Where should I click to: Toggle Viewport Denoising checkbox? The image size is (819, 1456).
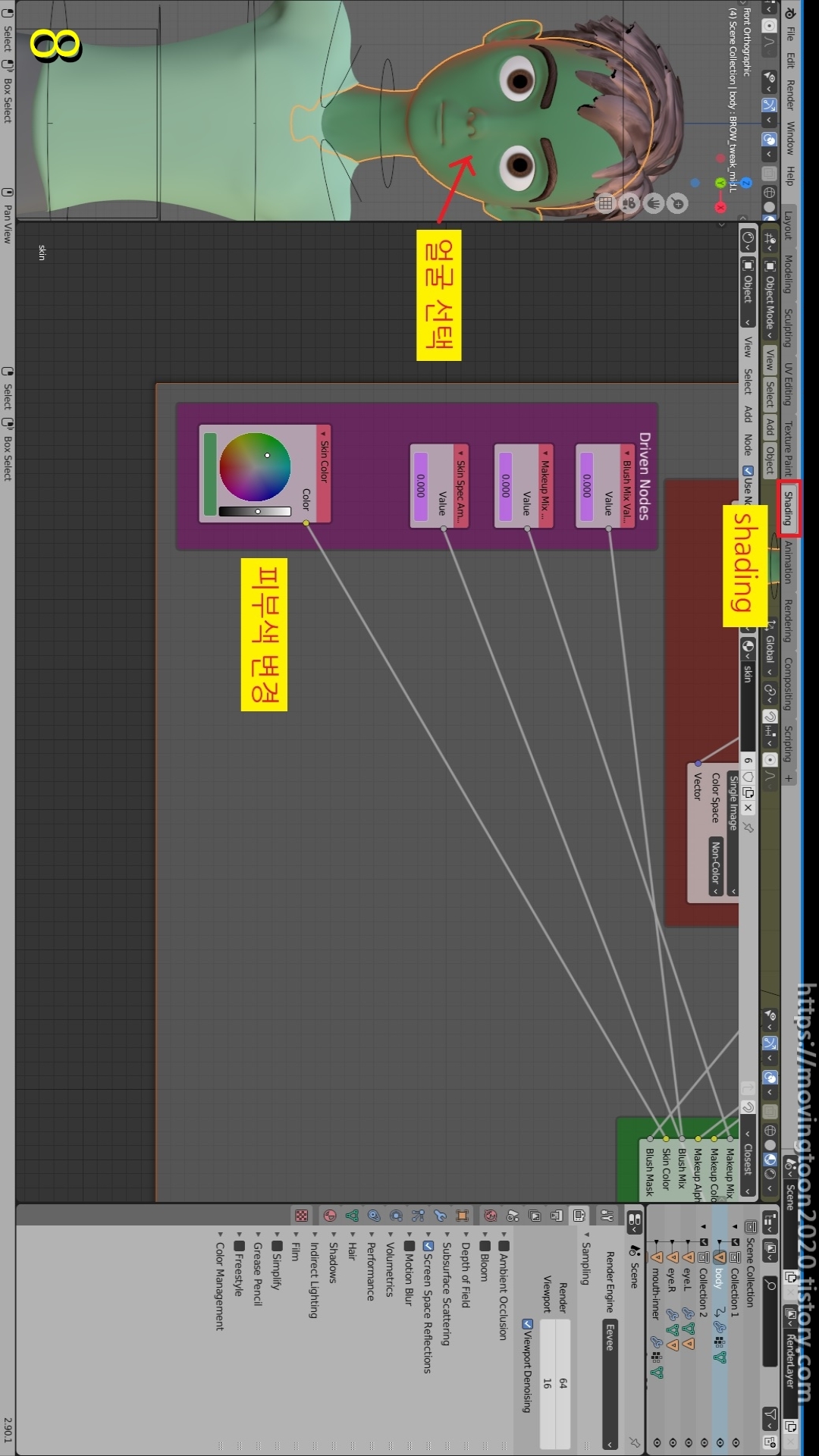click(527, 1324)
